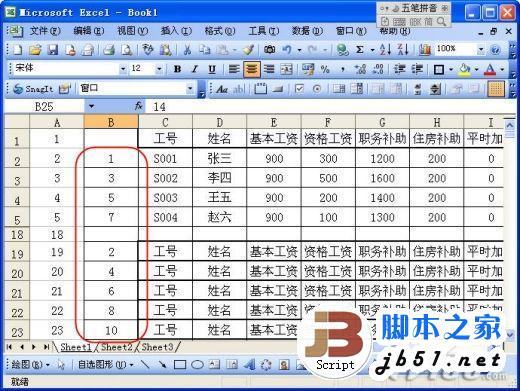Open the 文件(F) menu

45,31
